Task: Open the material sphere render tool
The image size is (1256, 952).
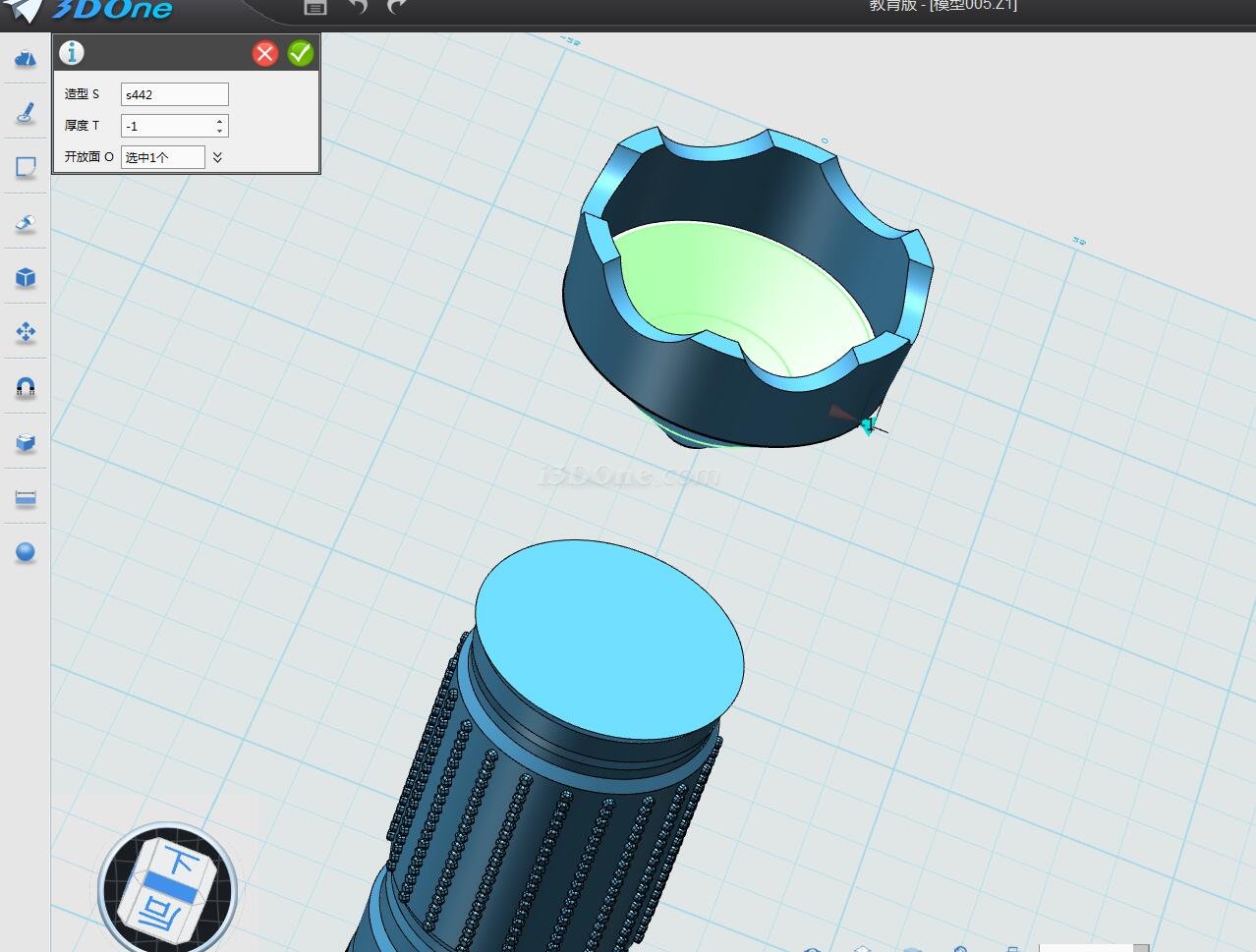Action: coord(26,552)
